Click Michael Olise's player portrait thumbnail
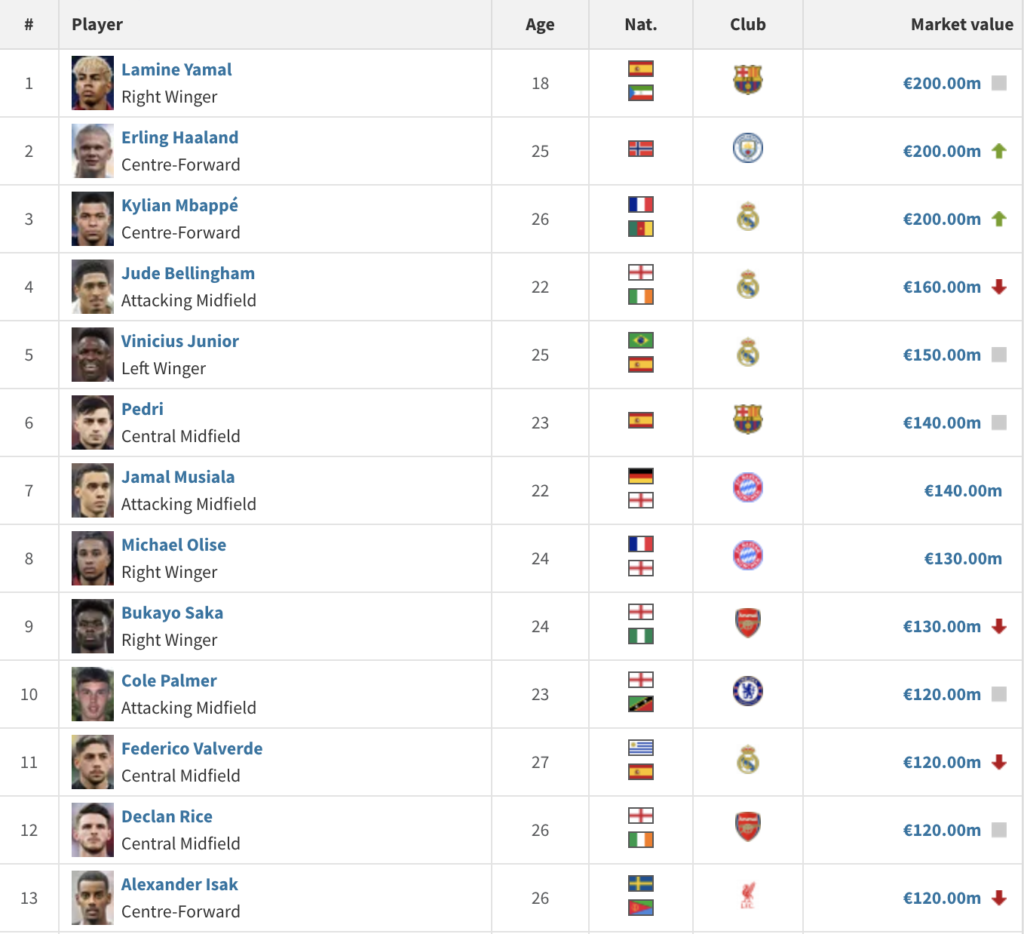The image size is (1024, 934). coord(92,558)
